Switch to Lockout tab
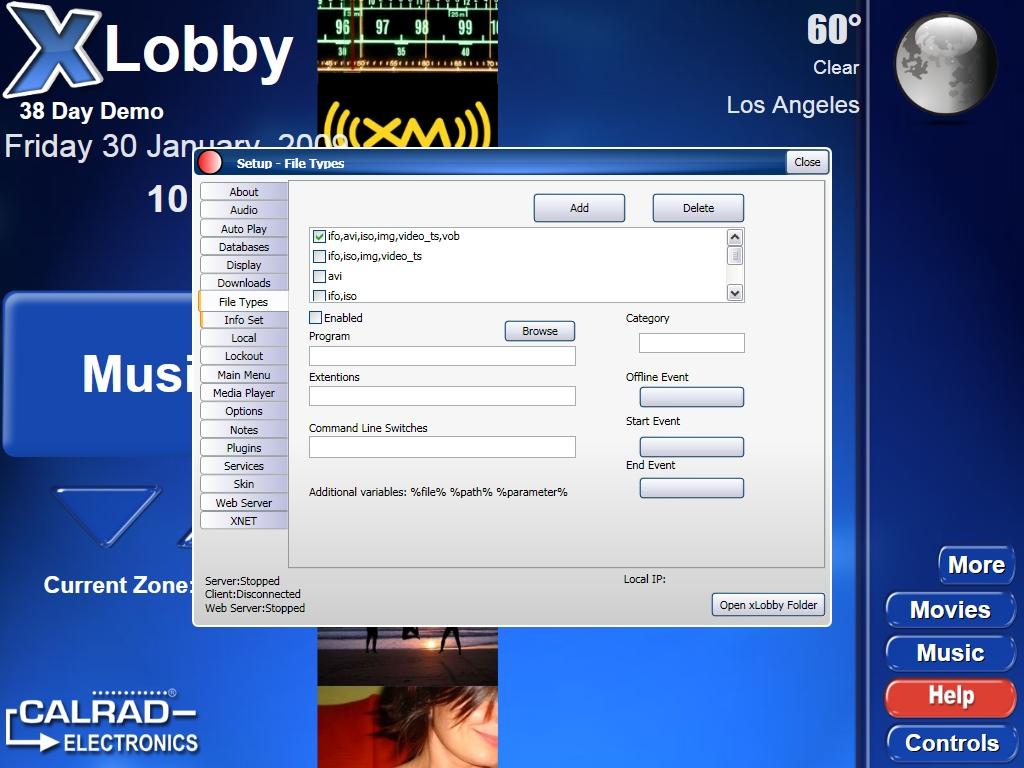 [x=244, y=356]
